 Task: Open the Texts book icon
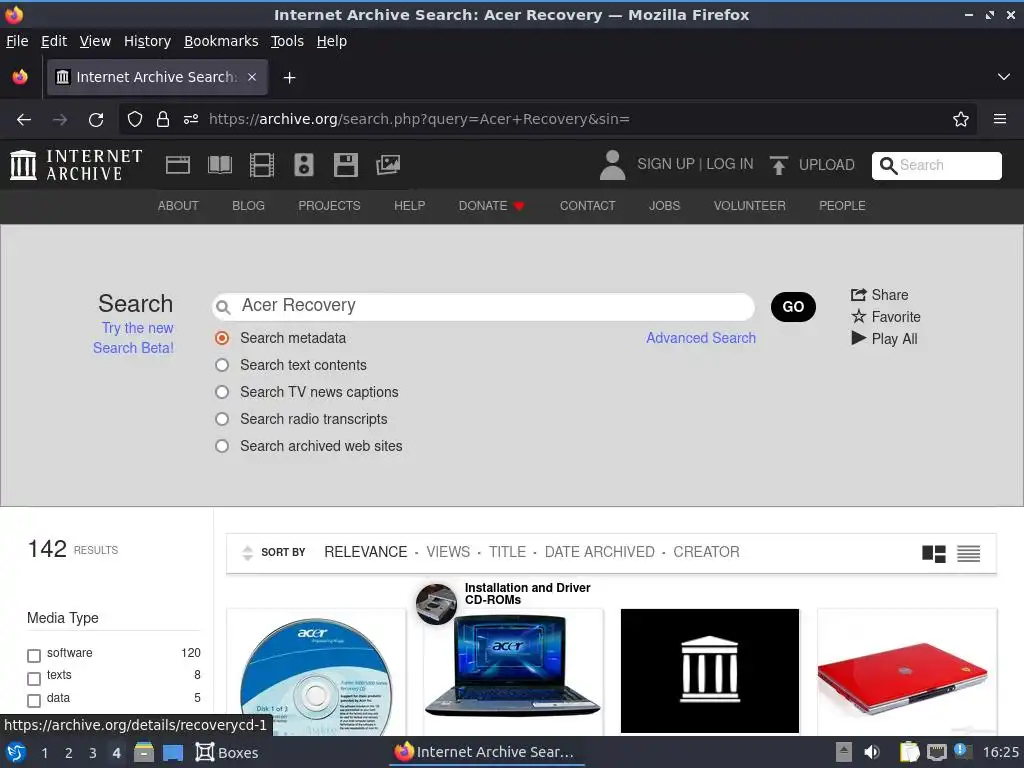(219, 165)
